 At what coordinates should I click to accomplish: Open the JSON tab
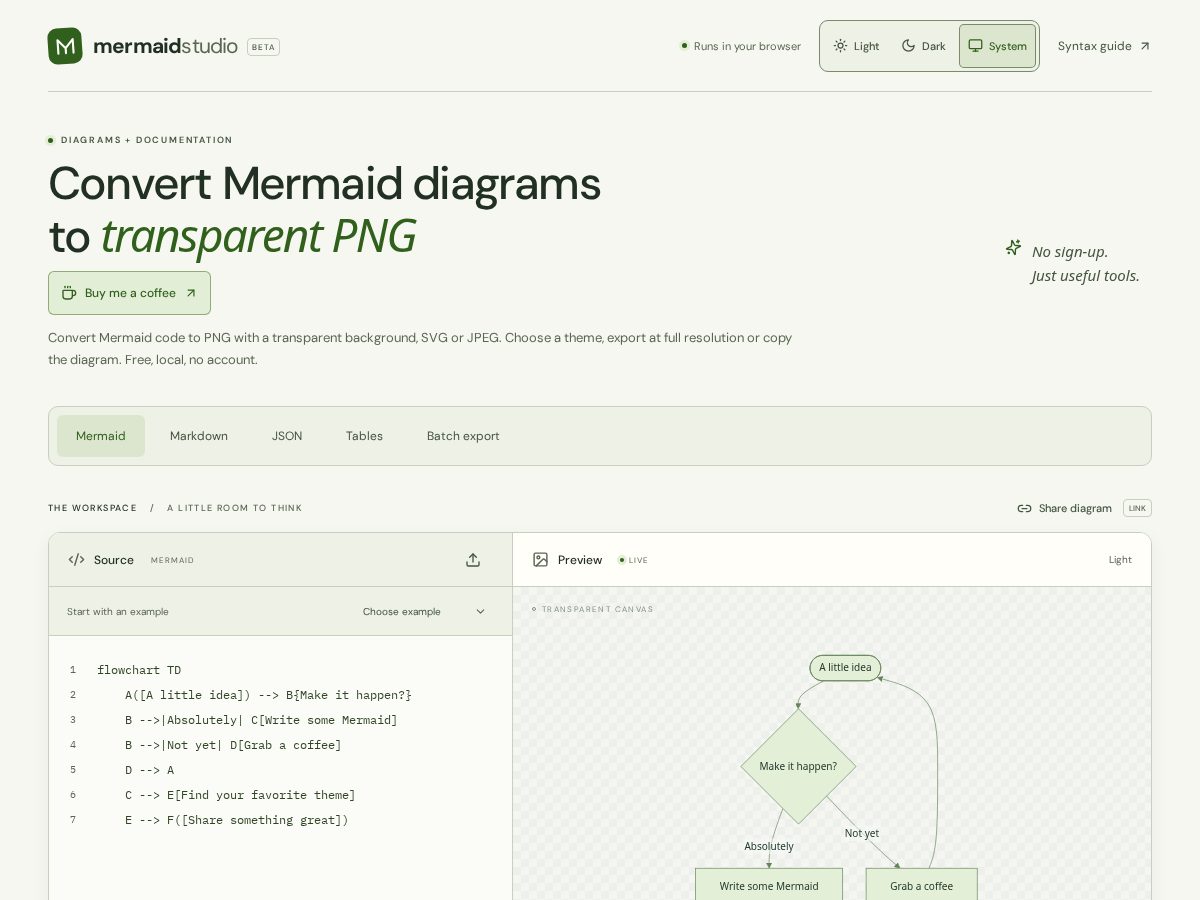287,436
